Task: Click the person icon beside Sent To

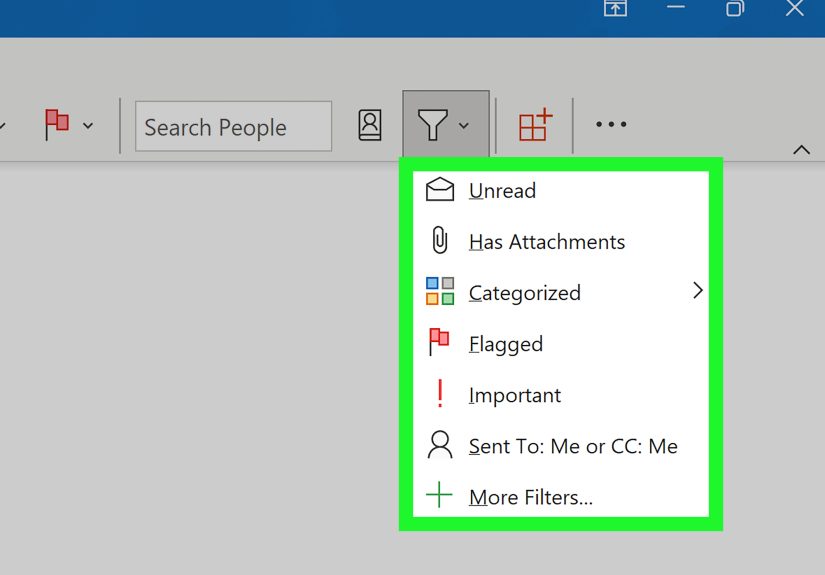Action: (440, 445)
